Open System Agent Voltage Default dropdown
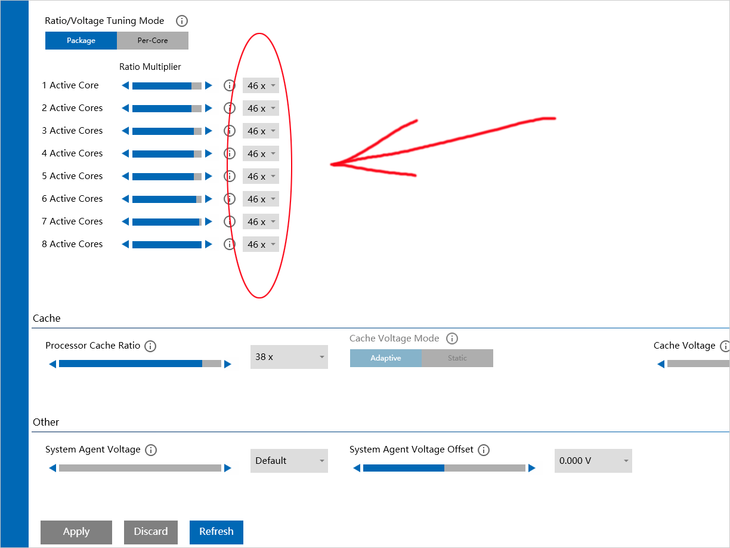This screenshot has height=548, width=730. click(x=289, y=461)
